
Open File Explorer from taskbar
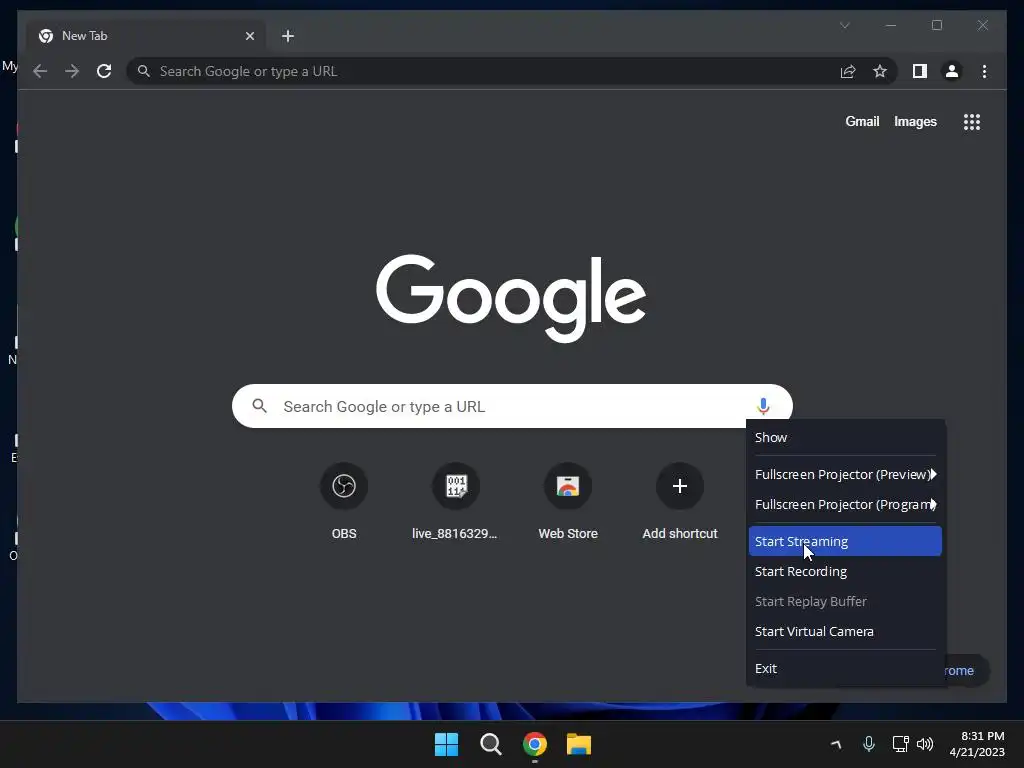[579, 744]
